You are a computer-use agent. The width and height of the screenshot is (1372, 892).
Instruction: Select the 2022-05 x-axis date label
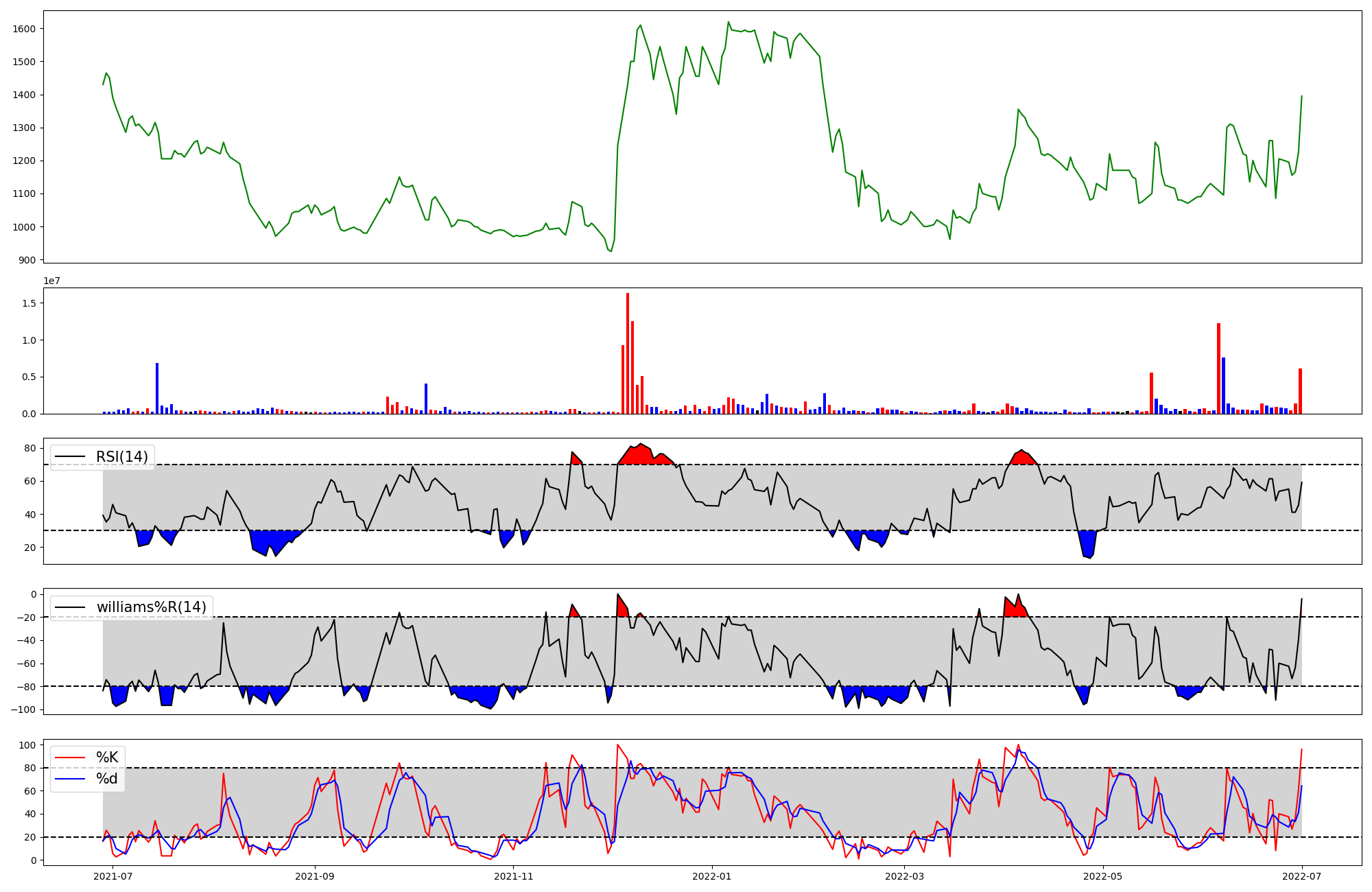click(x=1103, y=876)
